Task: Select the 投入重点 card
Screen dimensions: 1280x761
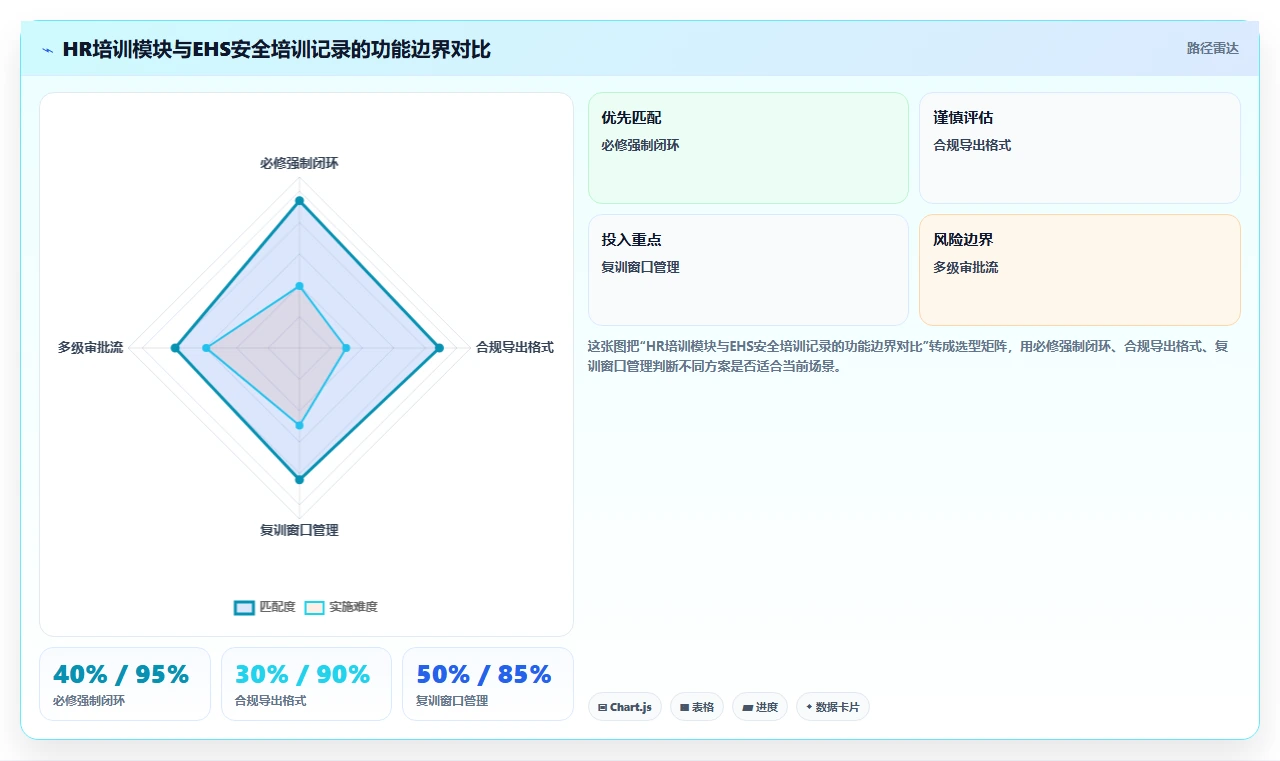Action: tap(748, 270)
